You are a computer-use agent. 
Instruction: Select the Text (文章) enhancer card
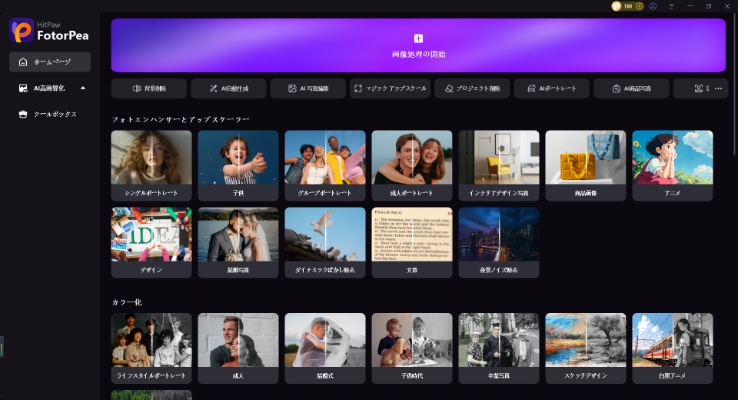tap(412, 242)
